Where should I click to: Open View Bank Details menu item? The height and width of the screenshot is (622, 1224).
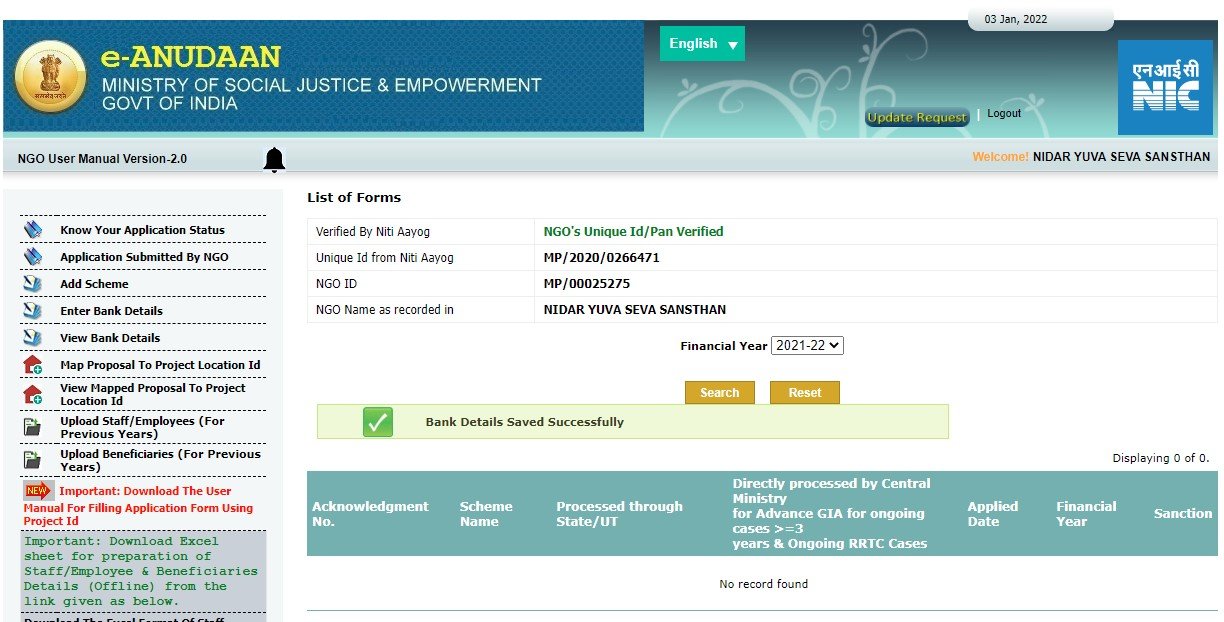tap(110, 338)
